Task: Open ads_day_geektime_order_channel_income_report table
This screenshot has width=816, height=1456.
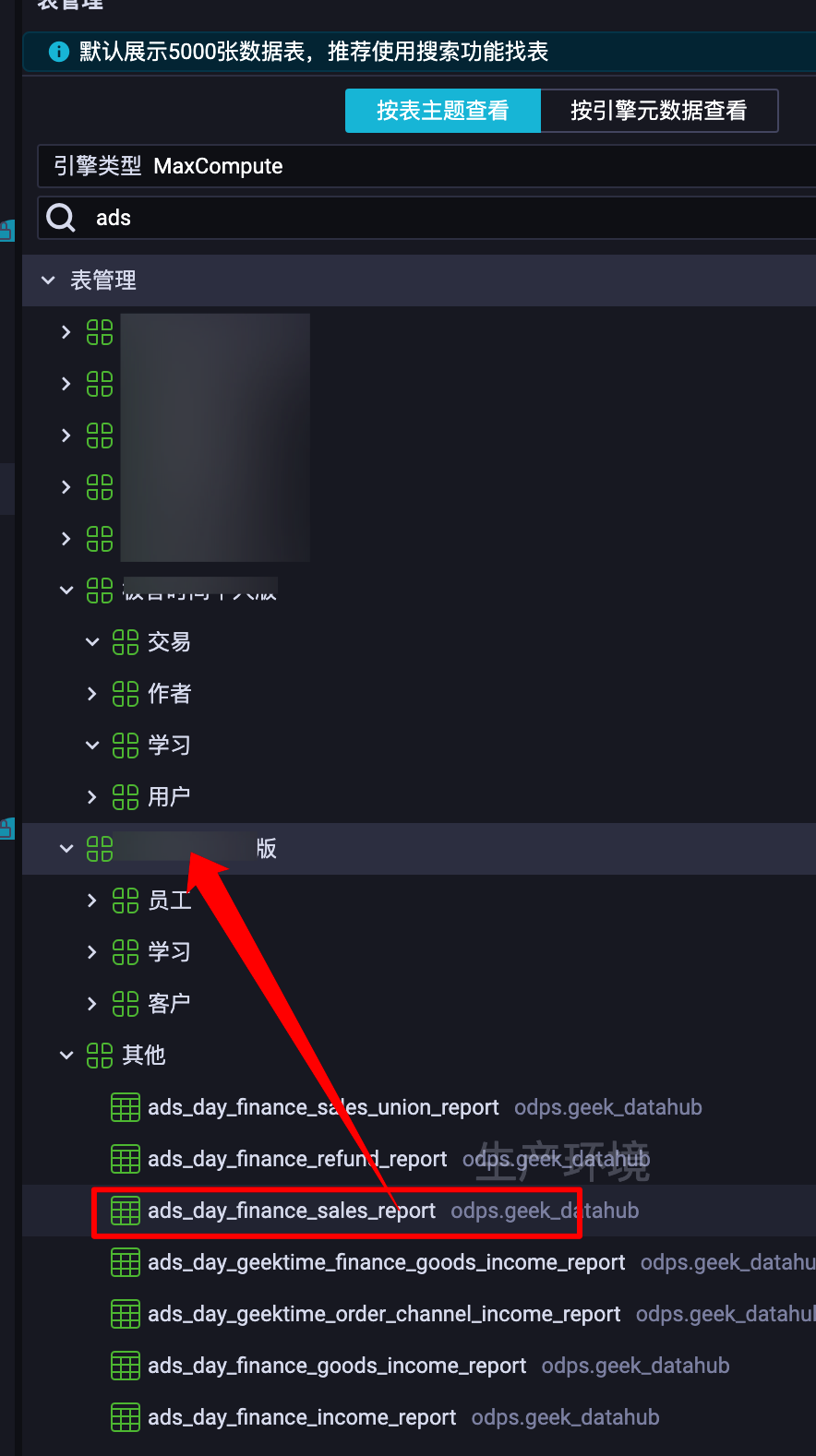Action: point(384,1314)
